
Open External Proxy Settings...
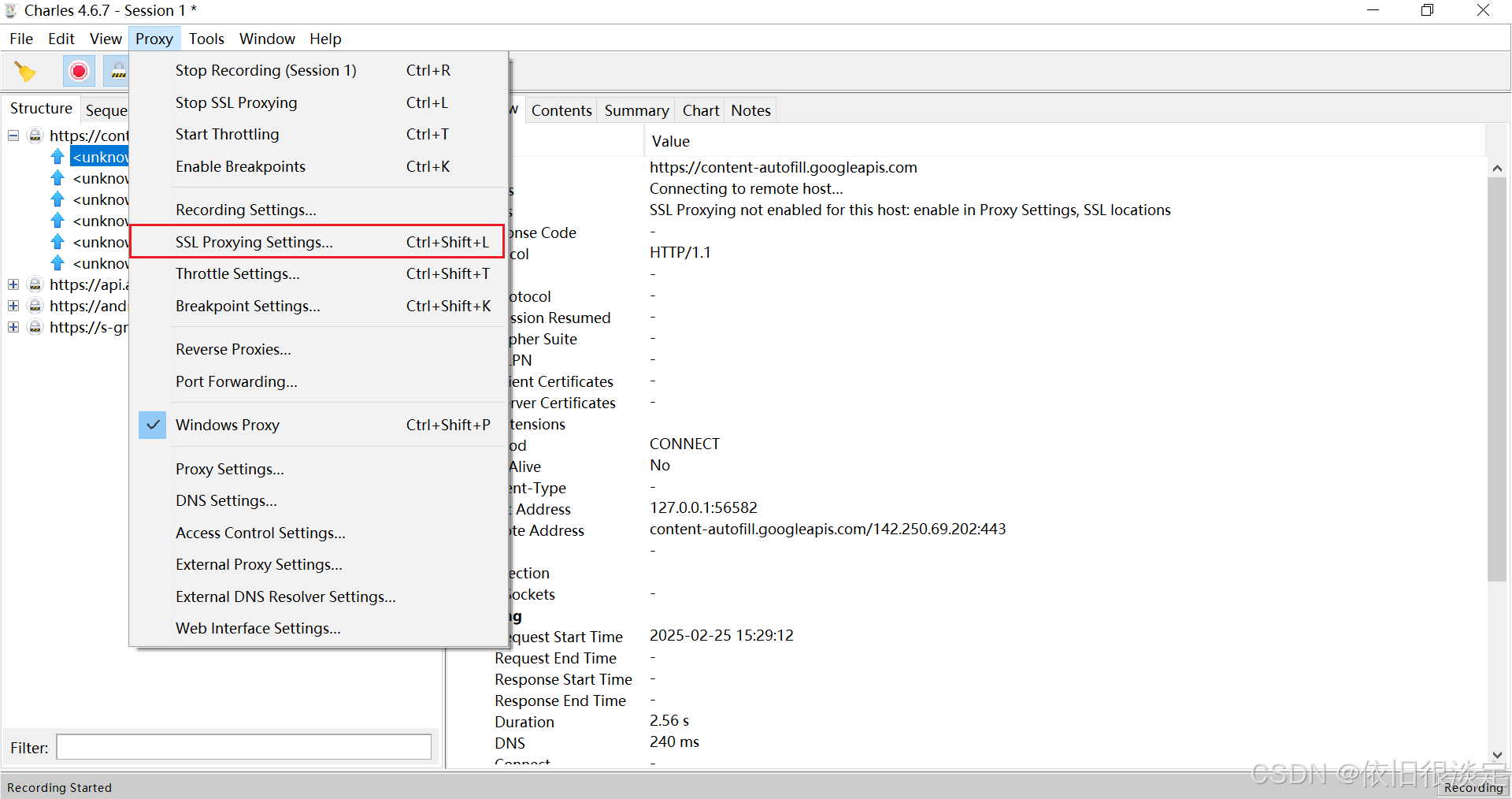point(319,565)
